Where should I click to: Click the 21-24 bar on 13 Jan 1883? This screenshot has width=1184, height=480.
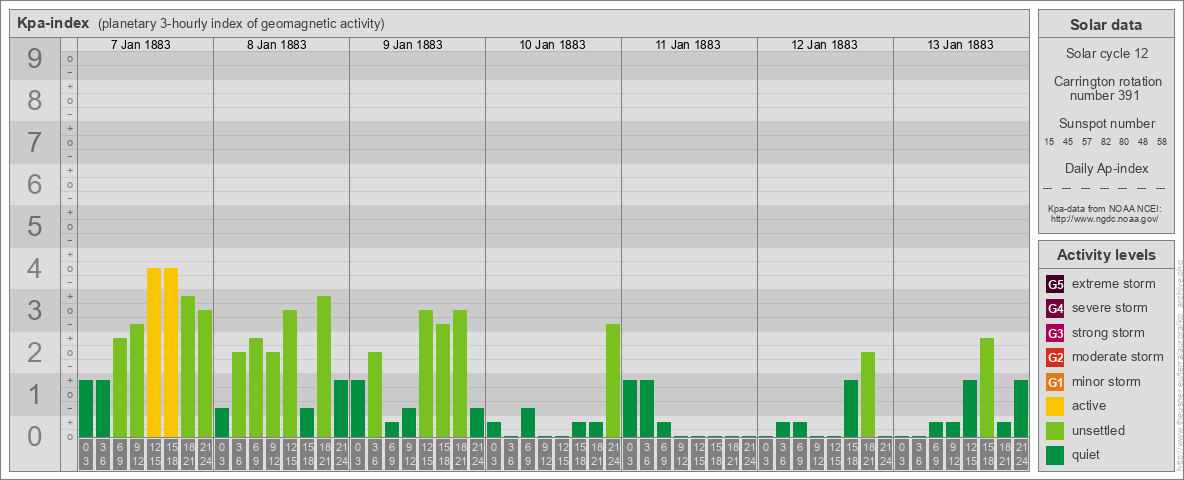[1021, 408]
